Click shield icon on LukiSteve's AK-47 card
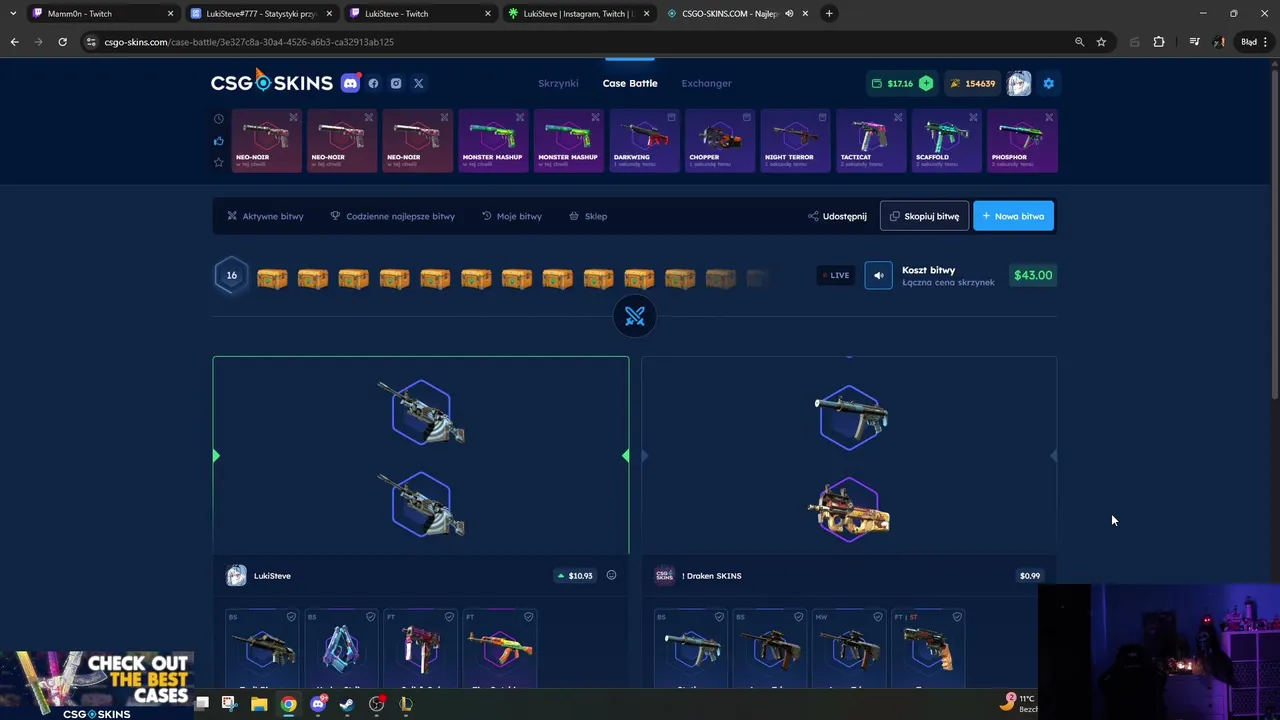The width and height of the screenshot is (1280, 720). pyautogui.click(x=528, y=617)
